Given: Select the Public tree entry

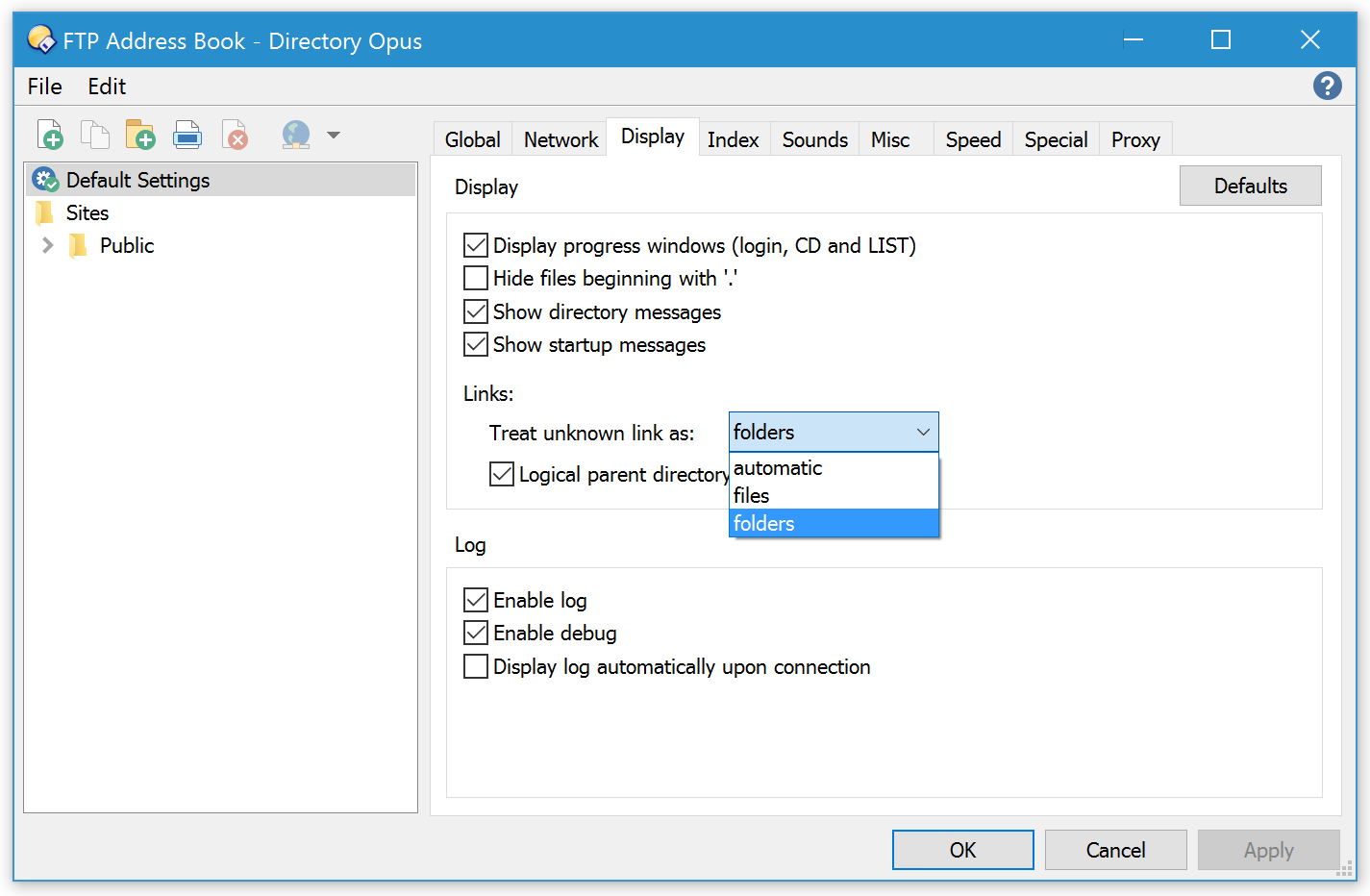Looking at the screenshot, I should [x=126, y=246].
